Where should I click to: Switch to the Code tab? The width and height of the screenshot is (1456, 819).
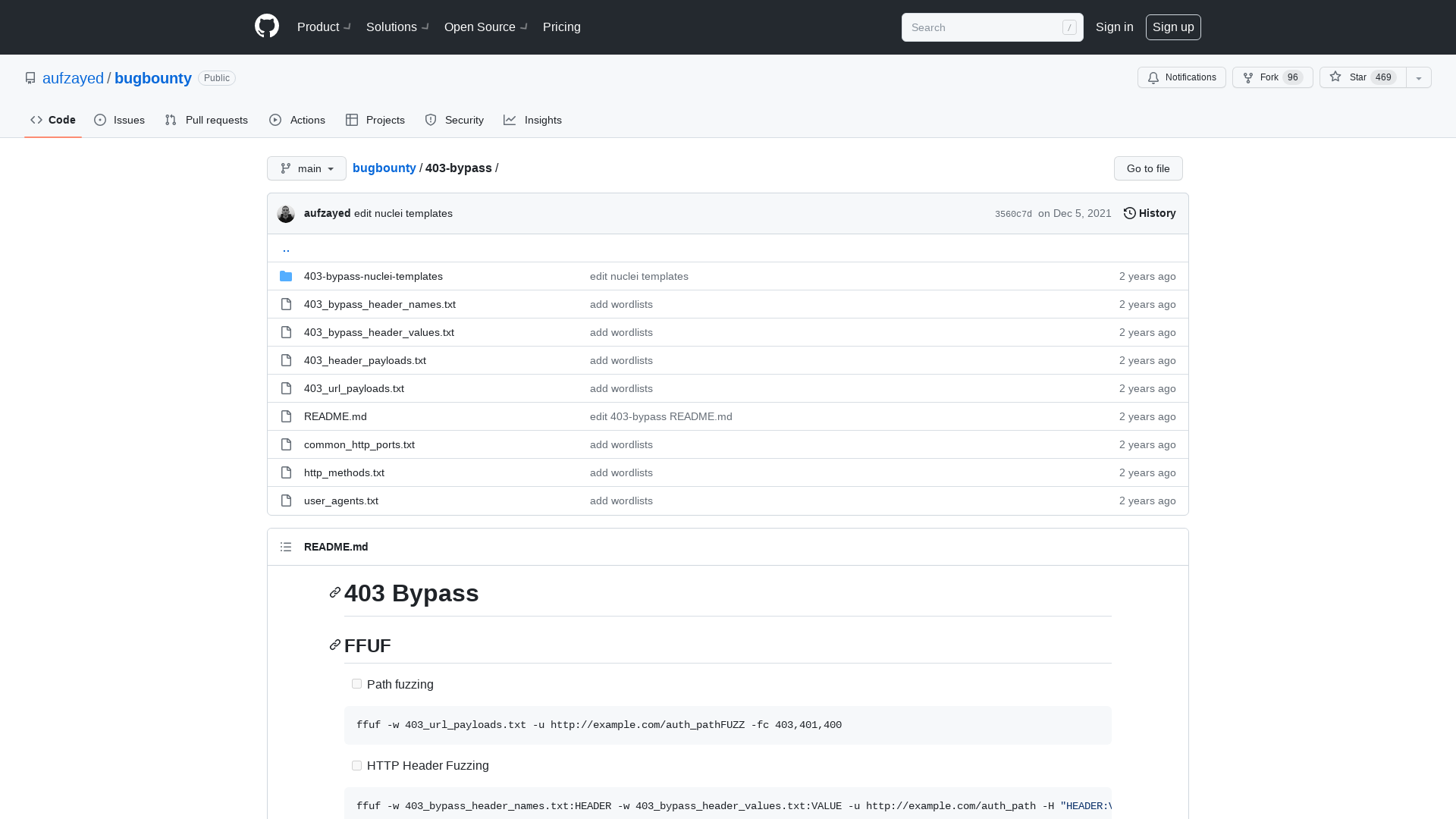click(x=53, y=120)
